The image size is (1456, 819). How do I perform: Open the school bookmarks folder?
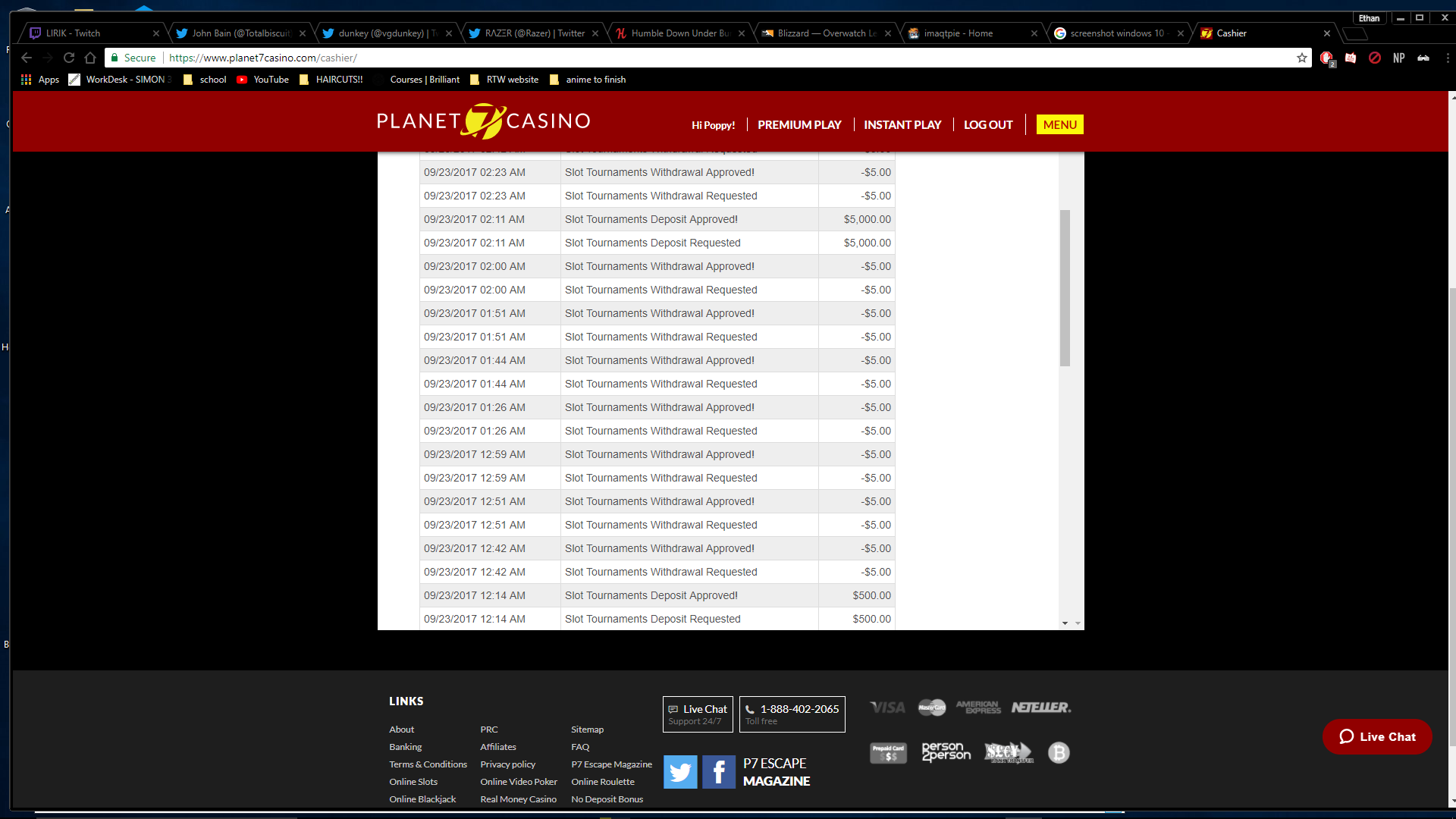(205, 80)
